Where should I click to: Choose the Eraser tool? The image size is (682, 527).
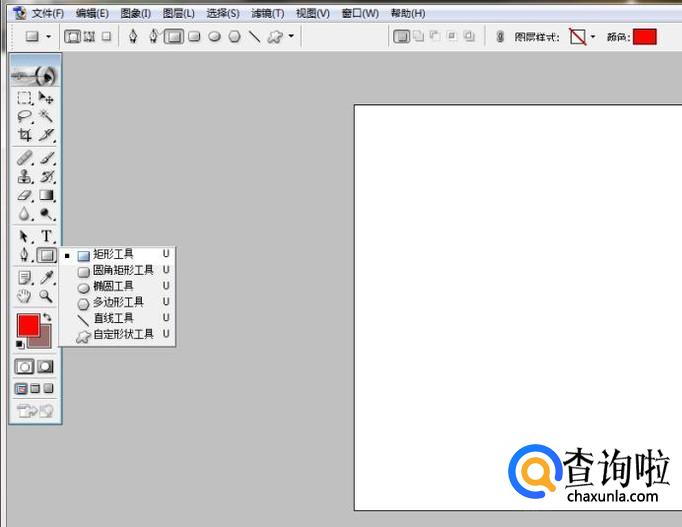point(25,195)
